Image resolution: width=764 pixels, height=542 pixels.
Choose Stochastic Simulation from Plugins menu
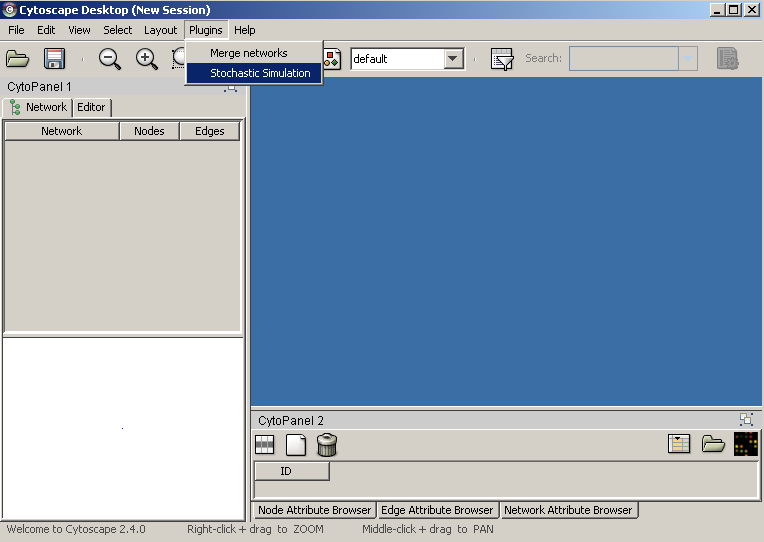[x=254, y=73]
